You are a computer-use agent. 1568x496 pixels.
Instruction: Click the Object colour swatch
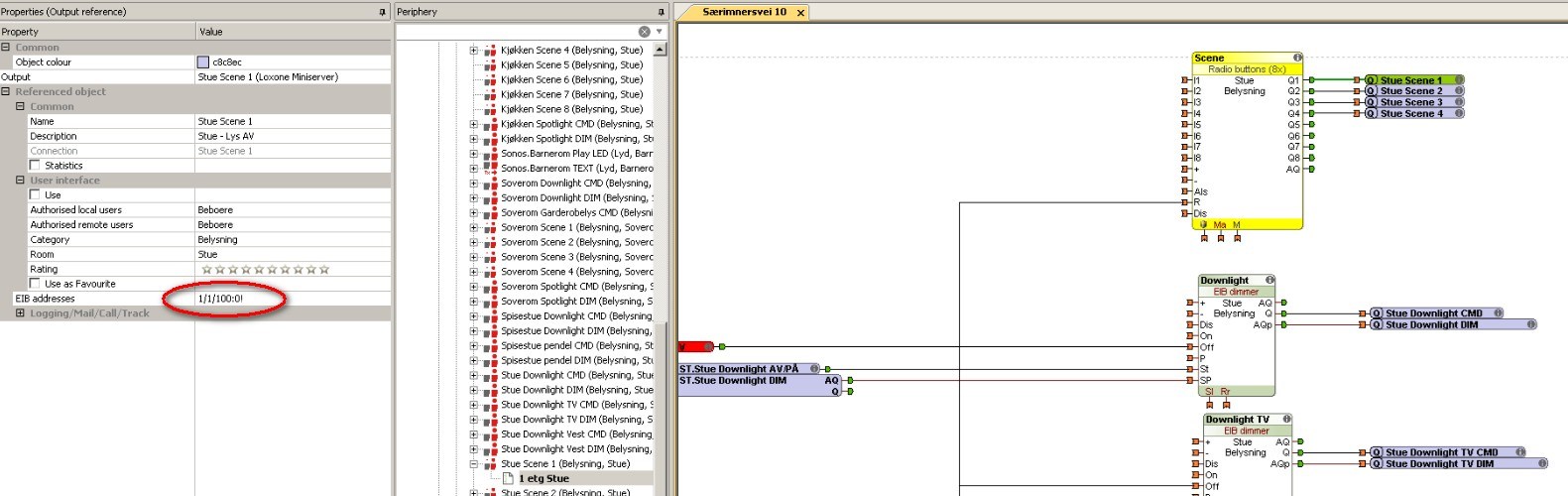coord(203,62)
